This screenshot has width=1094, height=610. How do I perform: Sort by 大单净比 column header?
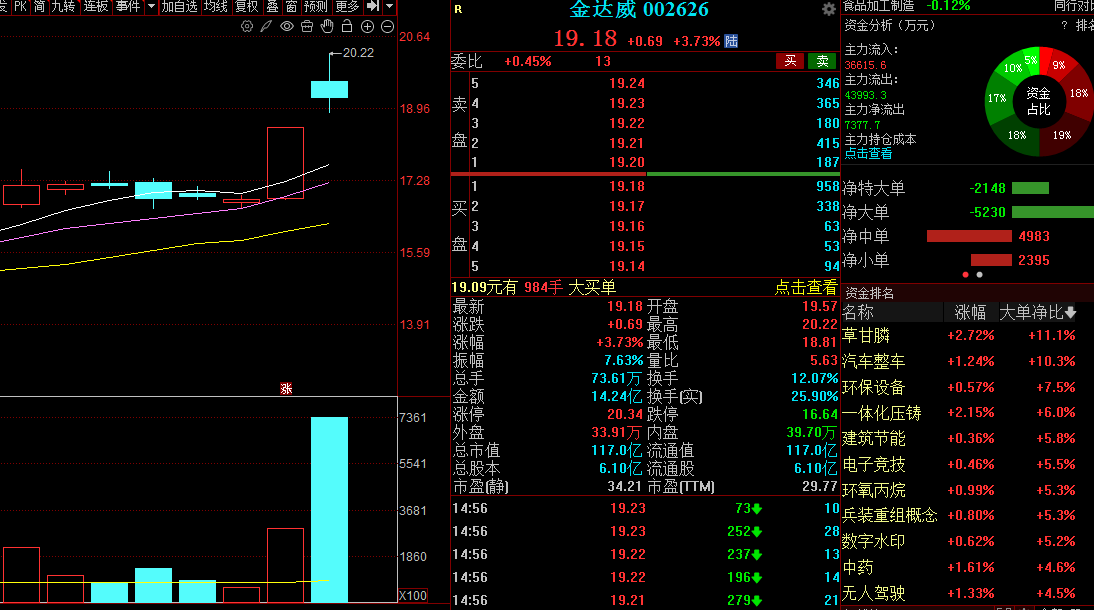click(1038, 312)
